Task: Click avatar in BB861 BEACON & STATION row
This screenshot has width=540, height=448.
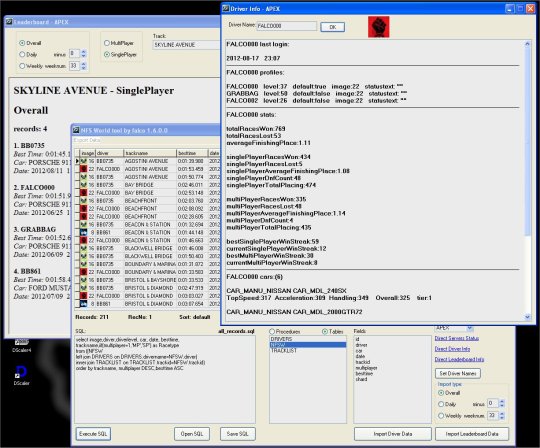Action: coord(83,232)
